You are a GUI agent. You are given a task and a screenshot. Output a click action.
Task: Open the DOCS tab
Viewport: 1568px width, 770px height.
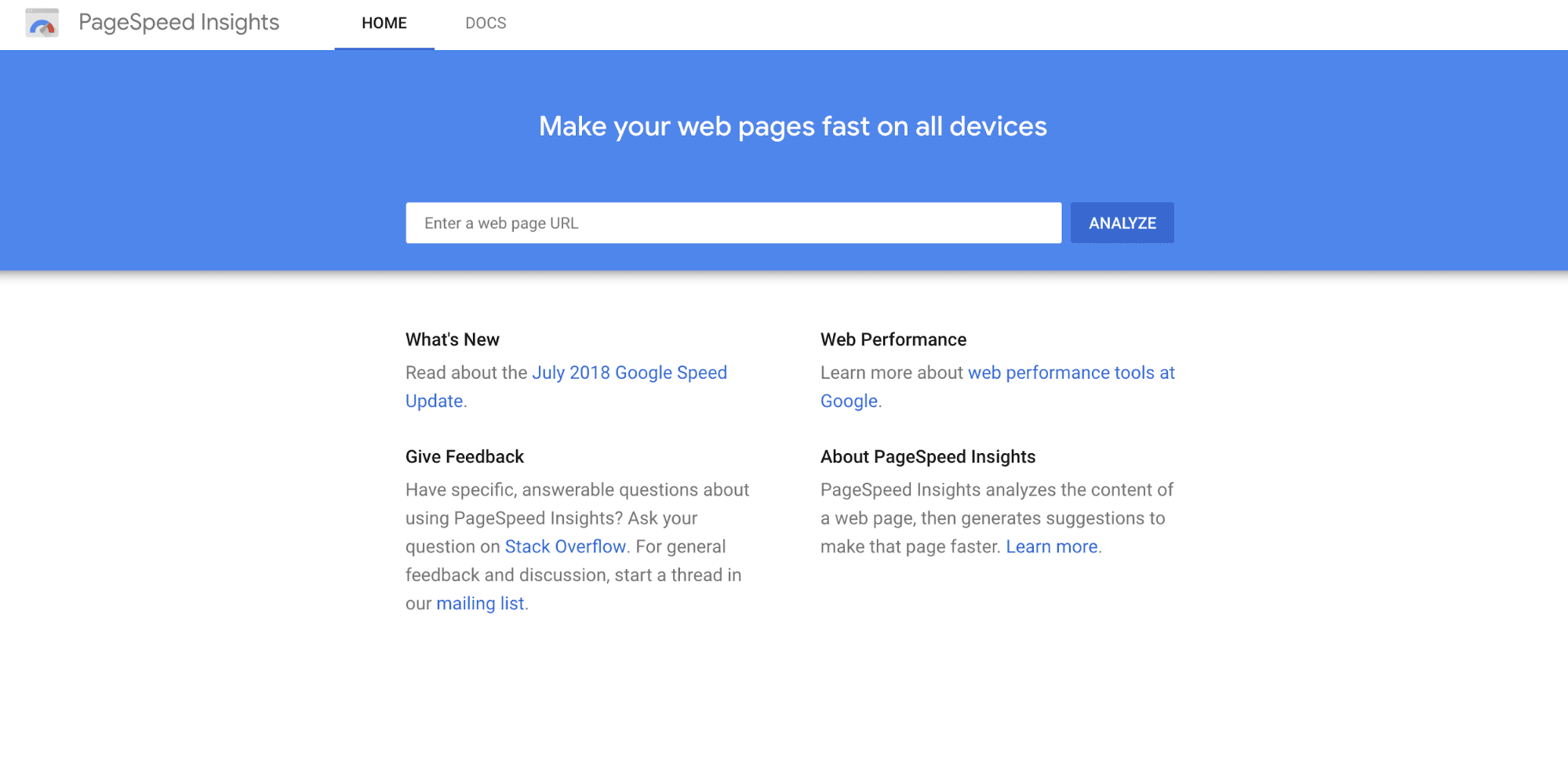(486, 24)
